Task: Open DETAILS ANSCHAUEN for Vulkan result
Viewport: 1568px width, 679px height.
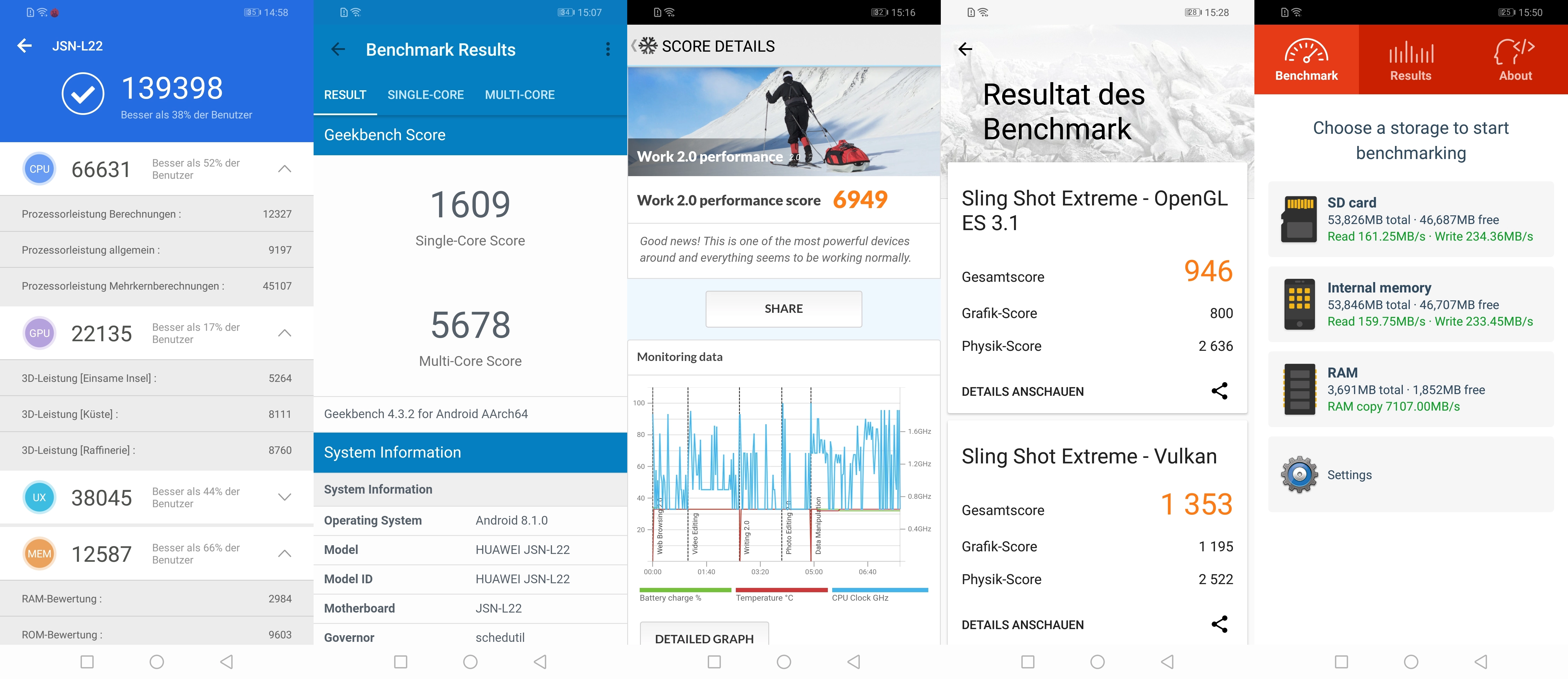Action: click(1023, 625)
